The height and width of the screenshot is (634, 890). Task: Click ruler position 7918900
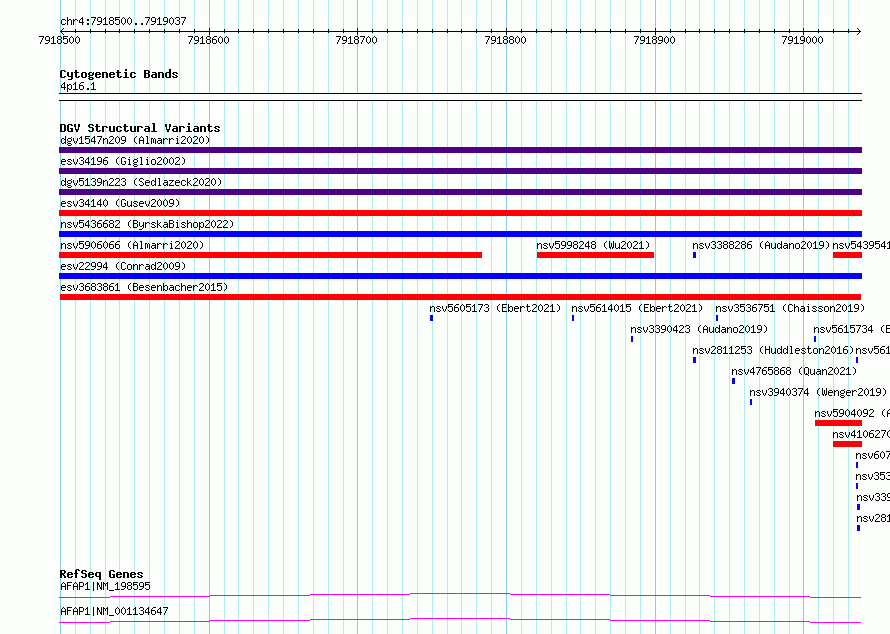click(654, 40)
